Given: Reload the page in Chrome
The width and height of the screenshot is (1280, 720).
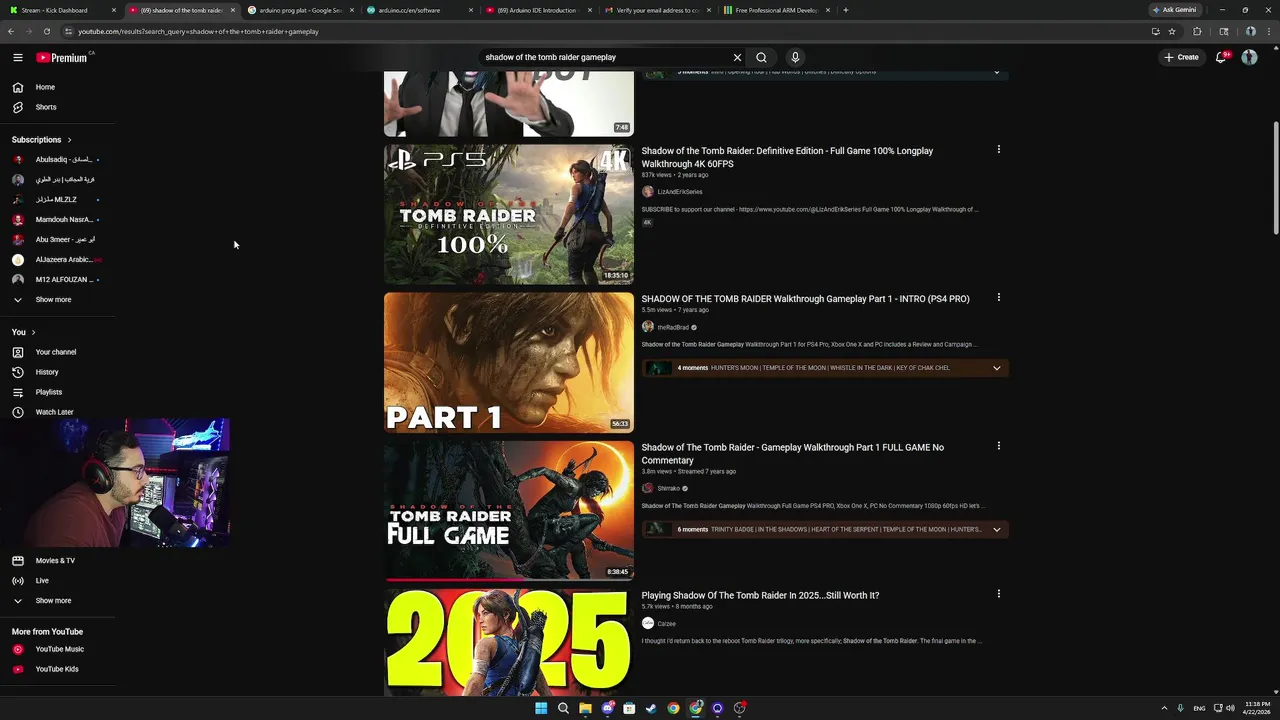Looking at the screenshot, I should [46, 31].
